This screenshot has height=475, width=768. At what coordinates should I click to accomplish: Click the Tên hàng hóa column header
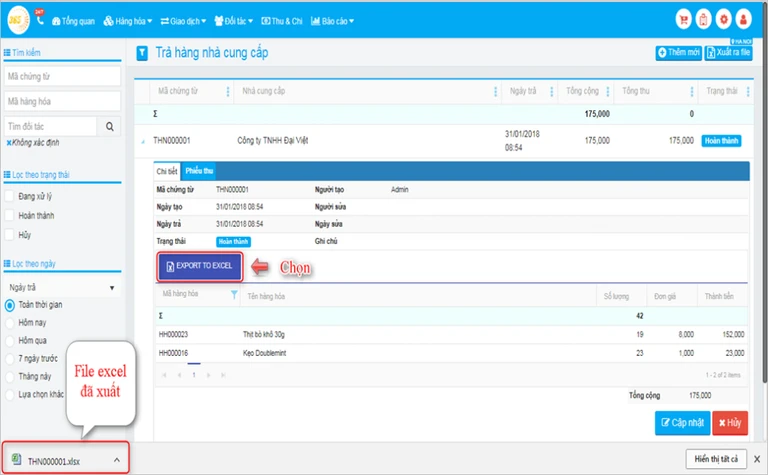[266, 296]
